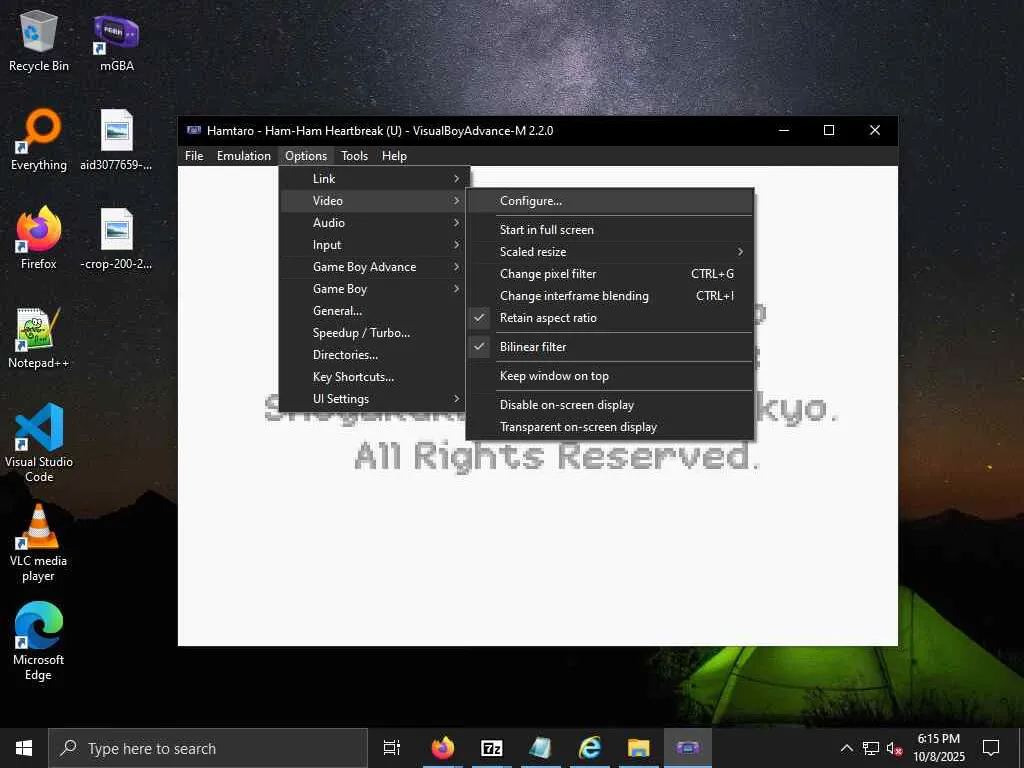This screenshot has width=1024, height=768.
Task: Toggle Disable on-screen display
Action: click(610, 405)
